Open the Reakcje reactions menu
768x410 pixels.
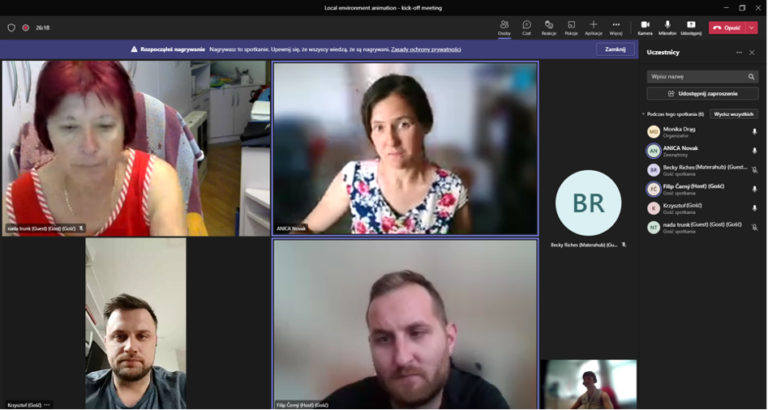click(549, 25)
